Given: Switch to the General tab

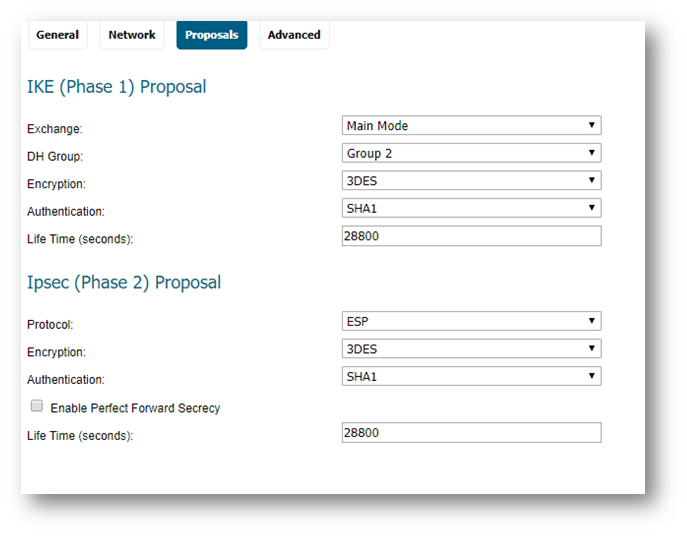Looking at the screenshot, I should [58, 35].
